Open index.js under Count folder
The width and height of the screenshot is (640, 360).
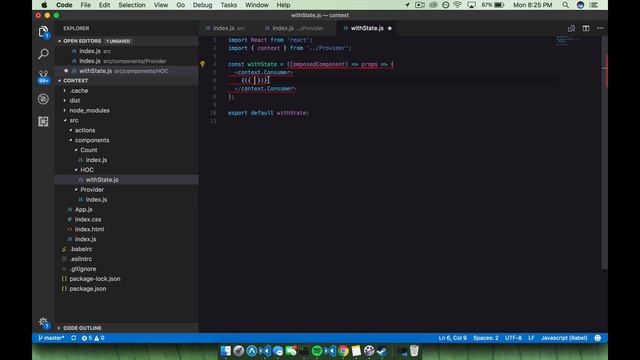tap(96, 160)
